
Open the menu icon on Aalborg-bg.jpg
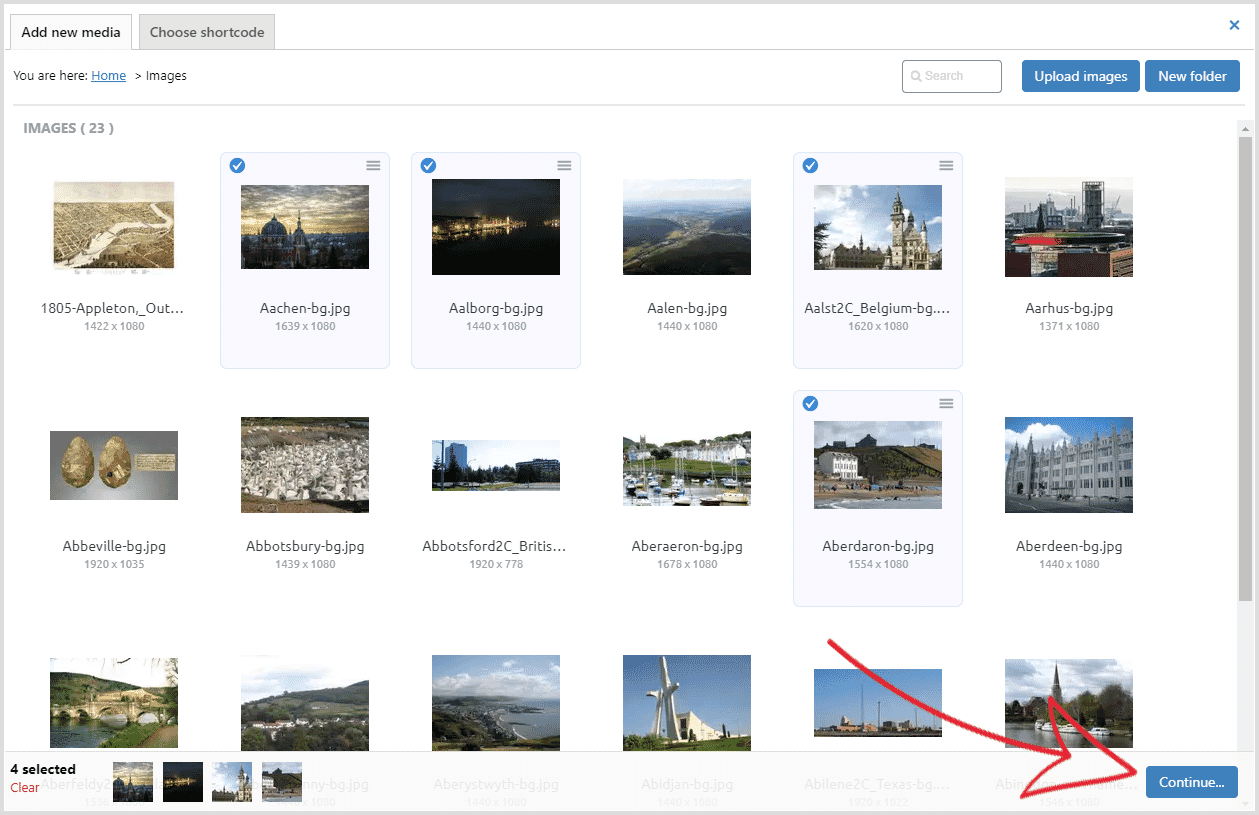point(564,165)
